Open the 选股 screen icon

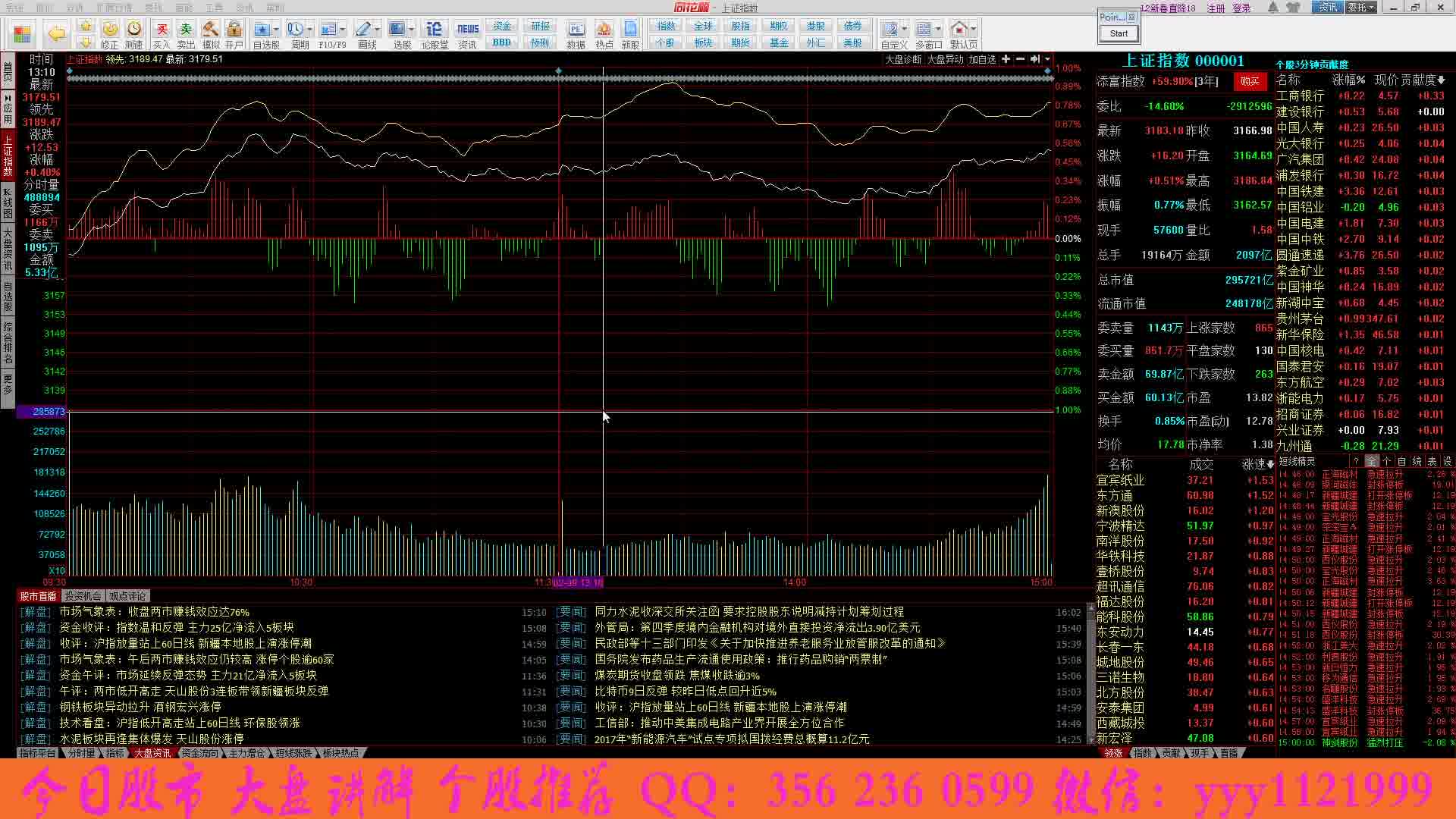[397, 29]
